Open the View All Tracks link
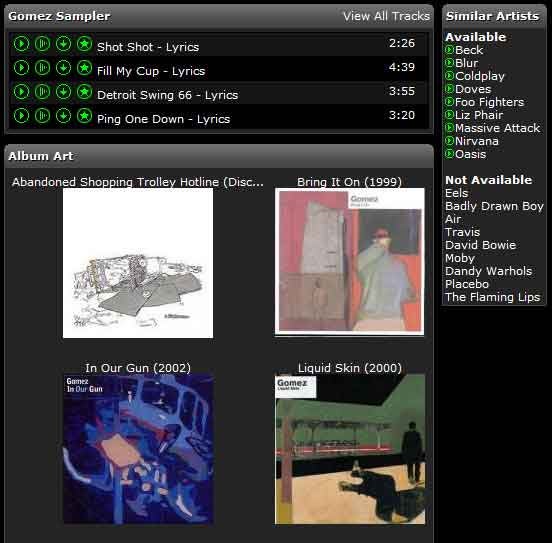Screen dimensions: 552x543 tap(386, 16)
